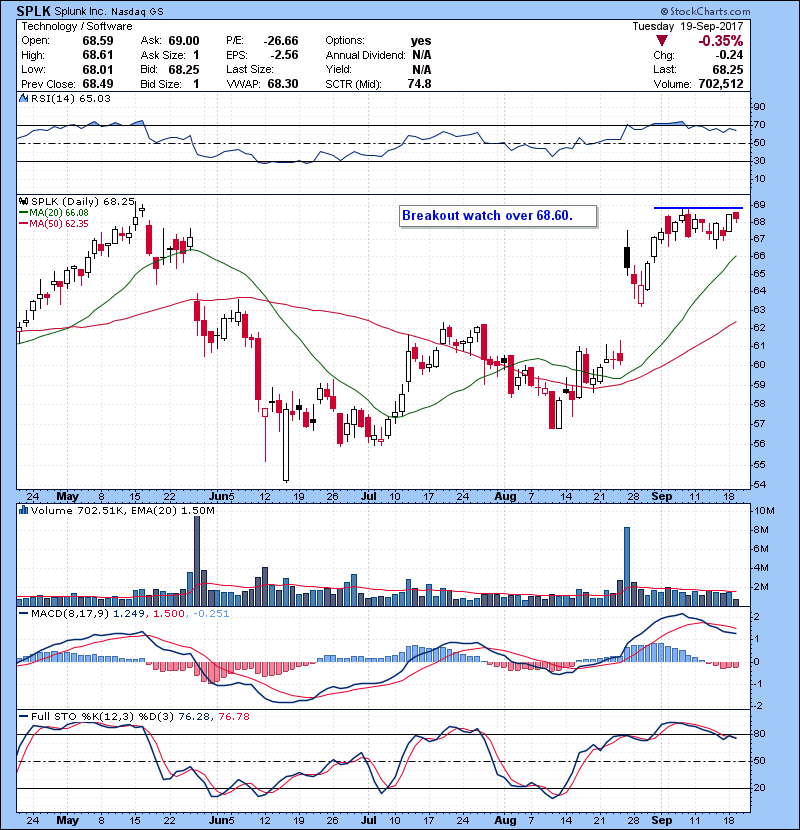800x830 pixels.
Task: Click the MACD(8,17,9) label
Action: (x=70, y=614)
